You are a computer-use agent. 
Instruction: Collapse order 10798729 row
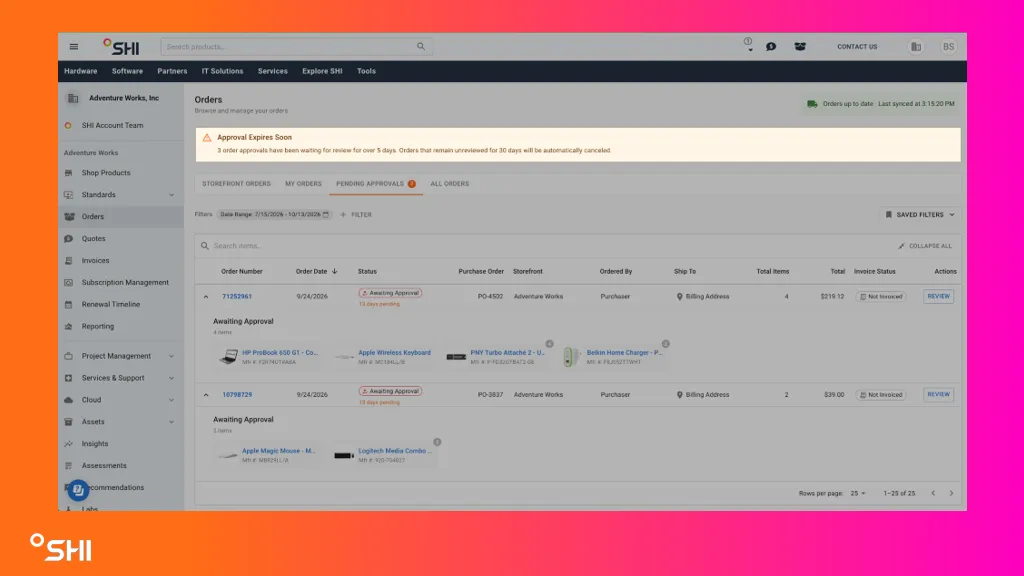tap(206, 394)
